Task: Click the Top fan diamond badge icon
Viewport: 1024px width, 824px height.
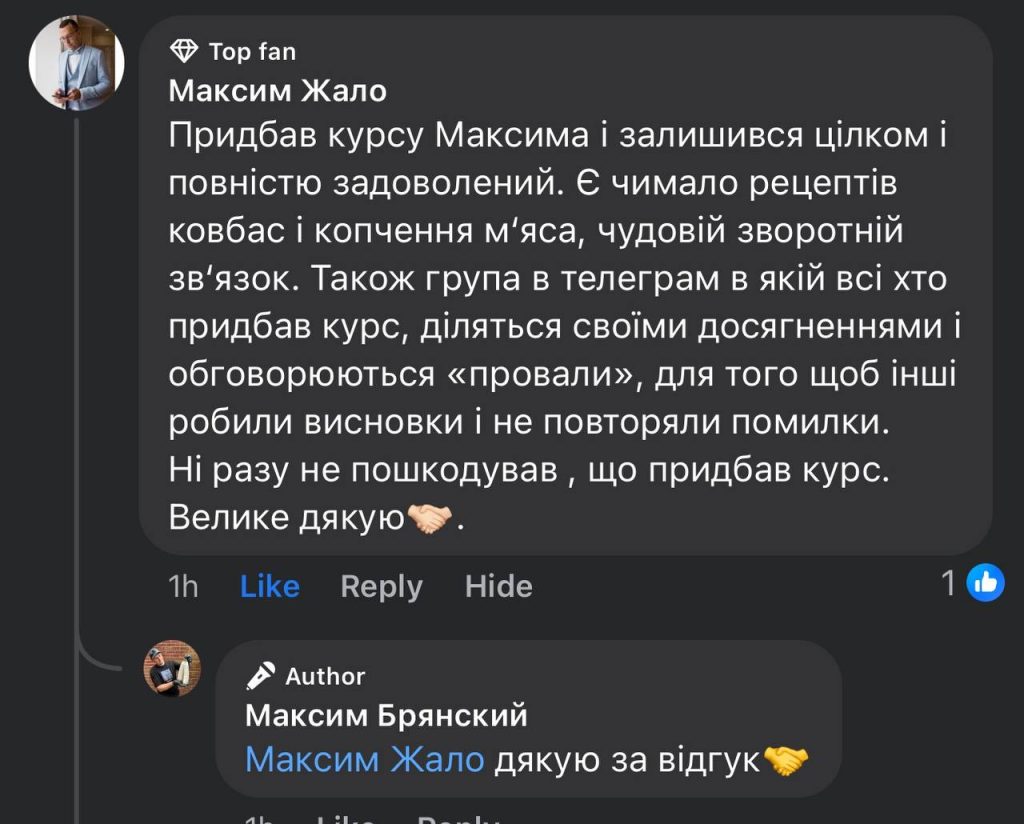Action: pyautogui.click(x=184, y=50)
